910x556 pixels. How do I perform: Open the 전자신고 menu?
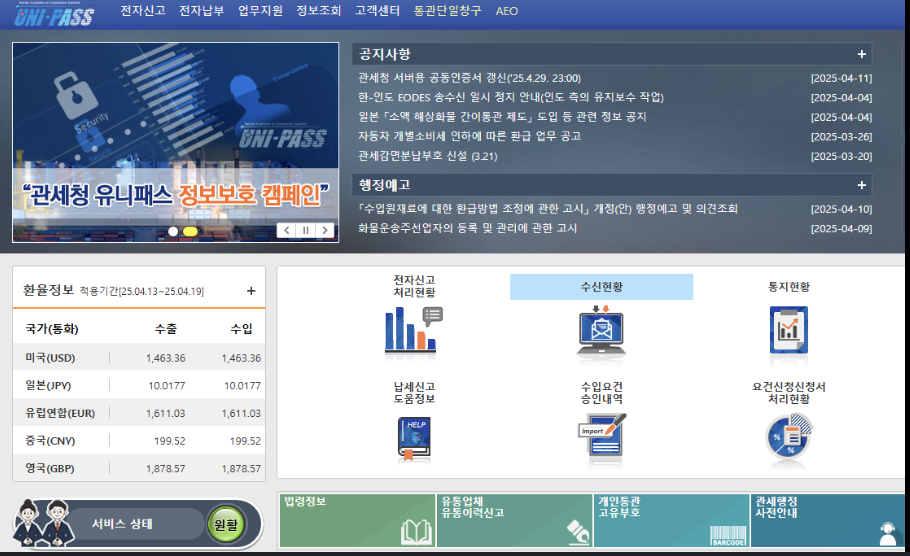(x=143, y=10)
